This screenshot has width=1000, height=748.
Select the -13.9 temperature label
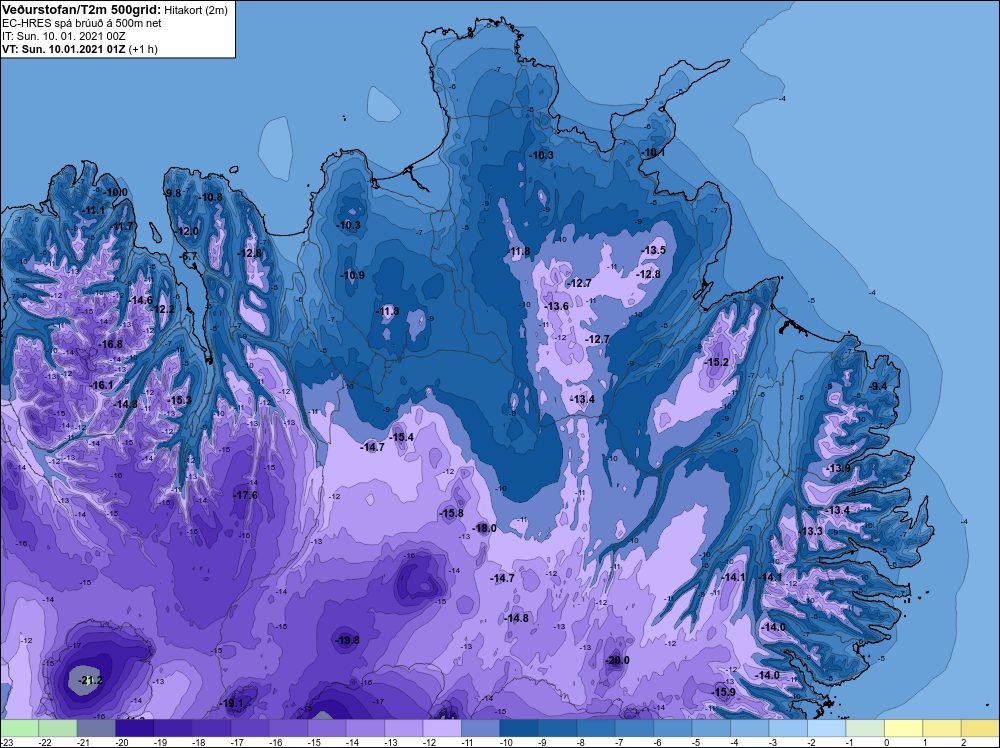click(x=839, y=468)
